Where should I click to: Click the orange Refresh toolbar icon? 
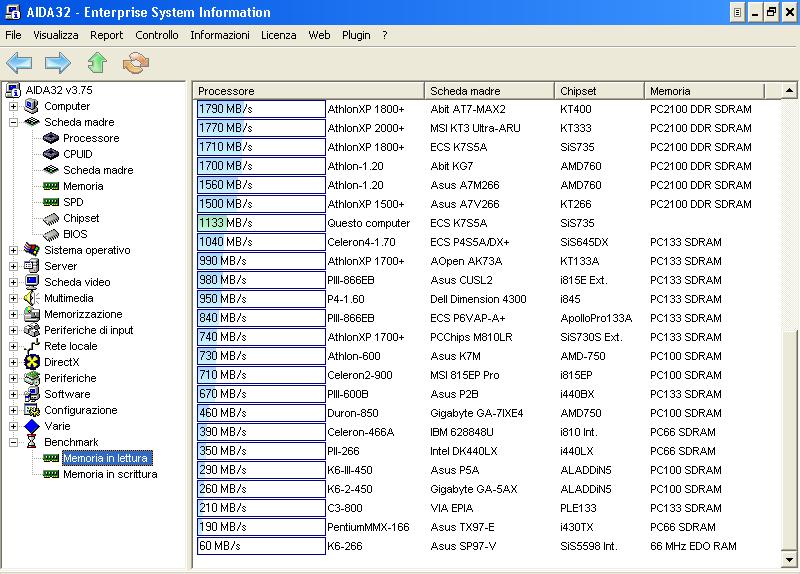[136, 63]
